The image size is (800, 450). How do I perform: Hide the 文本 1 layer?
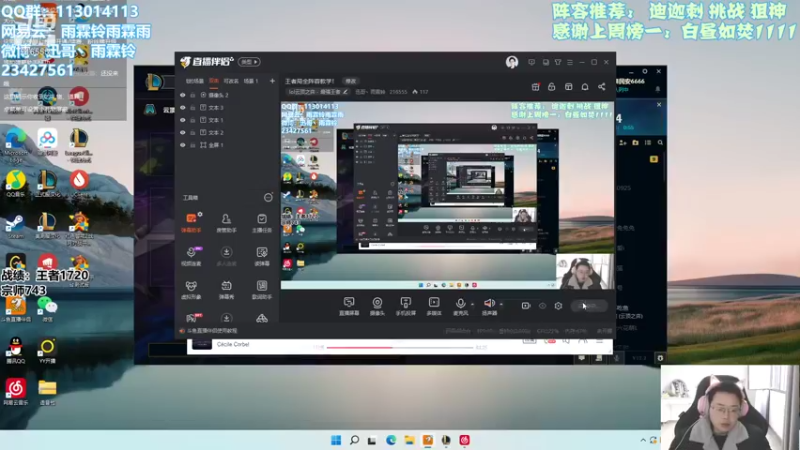point(183,120)
